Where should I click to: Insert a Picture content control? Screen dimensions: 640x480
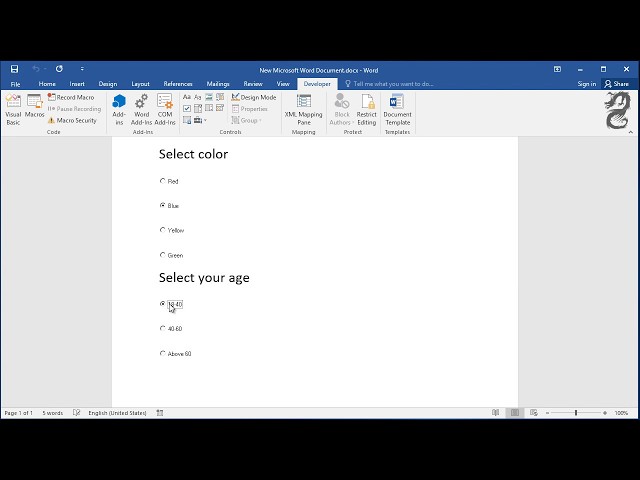tap(209, 97)
